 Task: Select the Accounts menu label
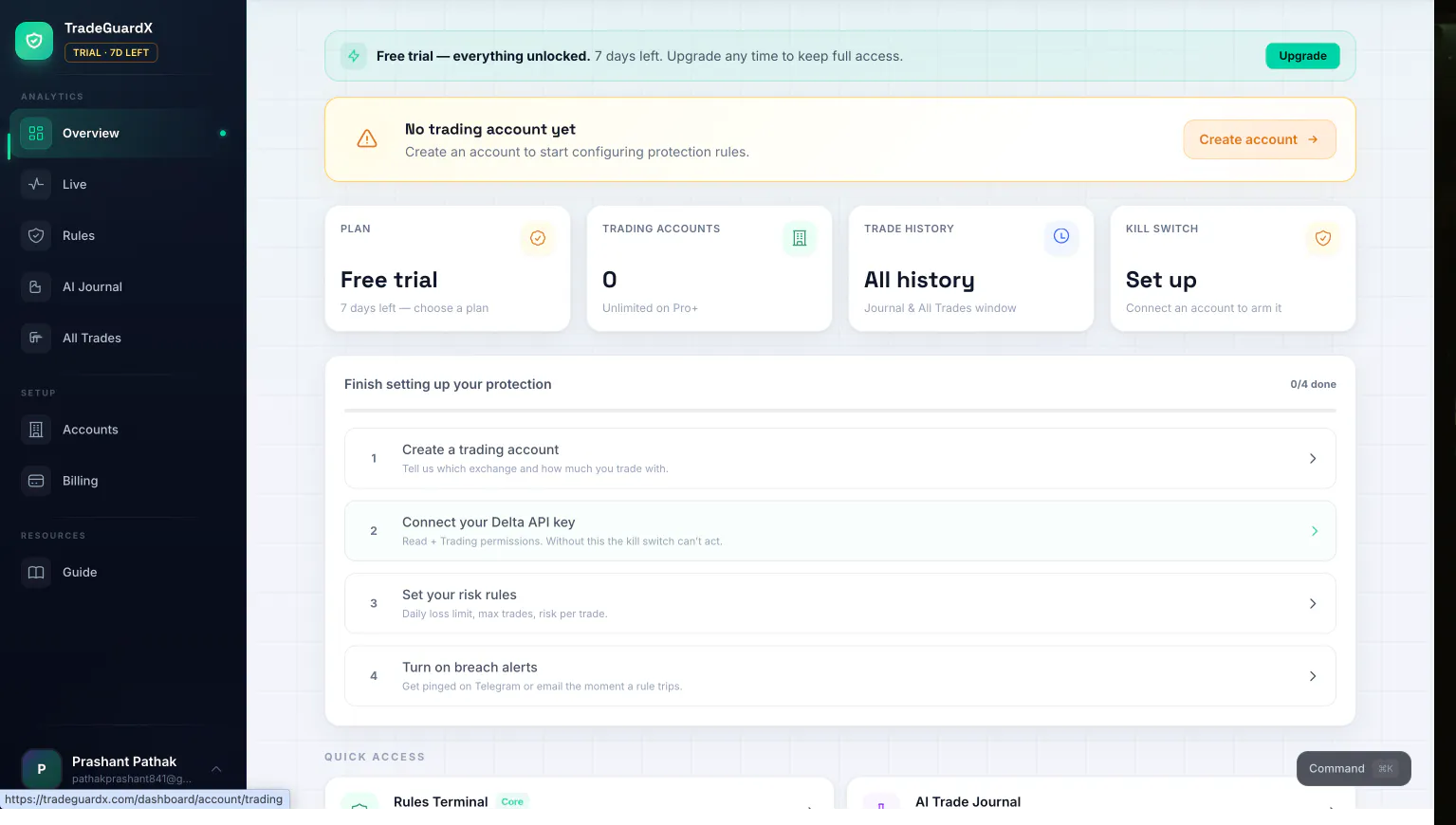[x=90, y=430]
